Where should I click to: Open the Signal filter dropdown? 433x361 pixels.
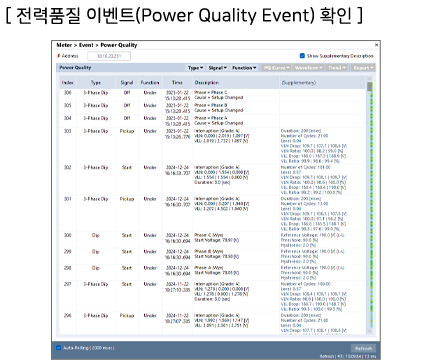[x=217, y=68]
